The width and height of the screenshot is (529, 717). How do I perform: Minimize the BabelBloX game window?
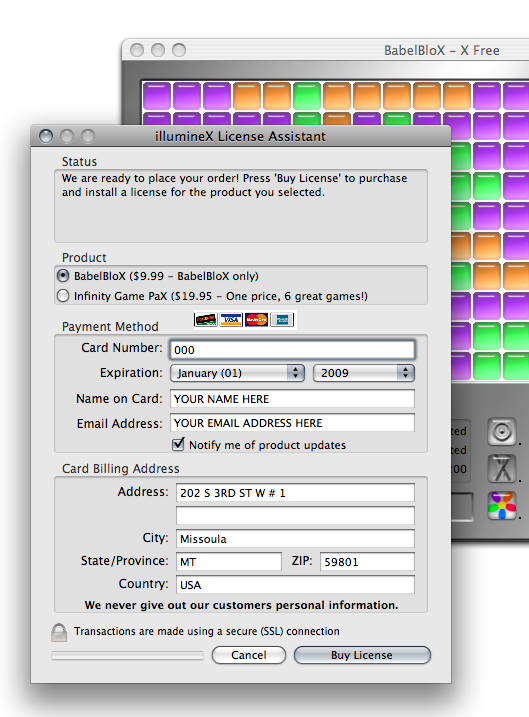pos(158,50)
